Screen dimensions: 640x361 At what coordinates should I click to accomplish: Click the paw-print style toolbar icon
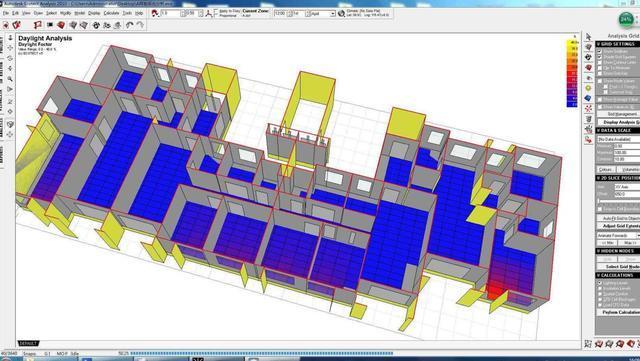pyautogui.click(x=96, y=25)
